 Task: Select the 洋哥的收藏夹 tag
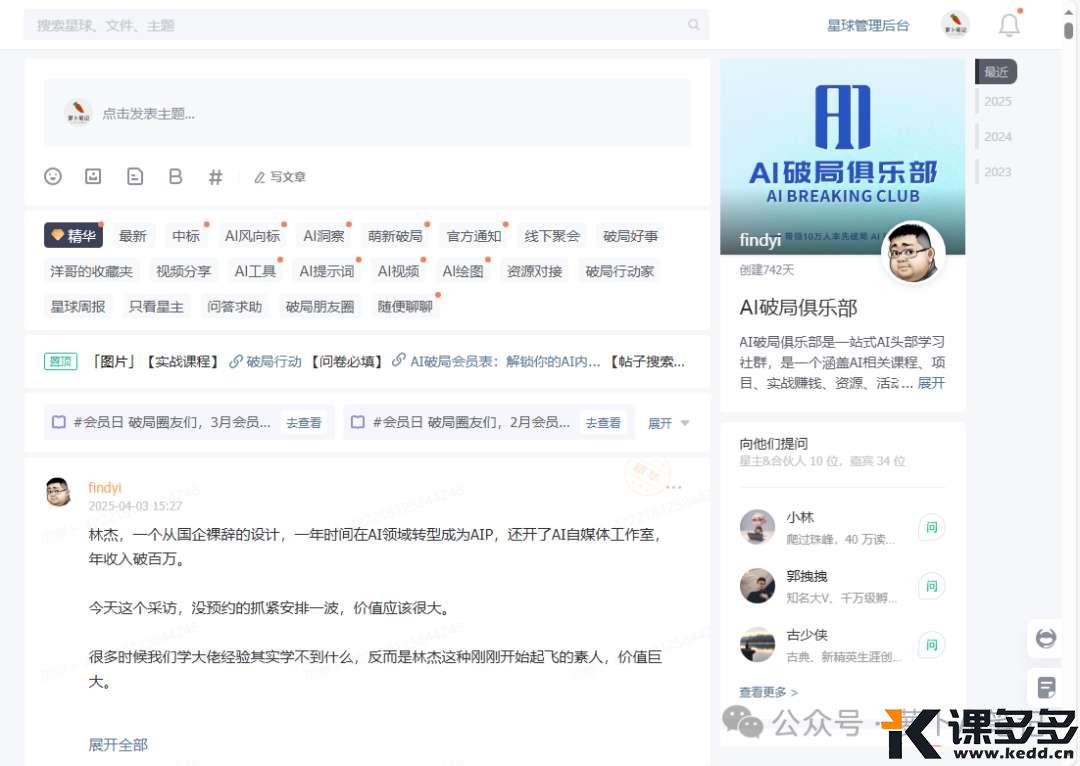[92, 271]
